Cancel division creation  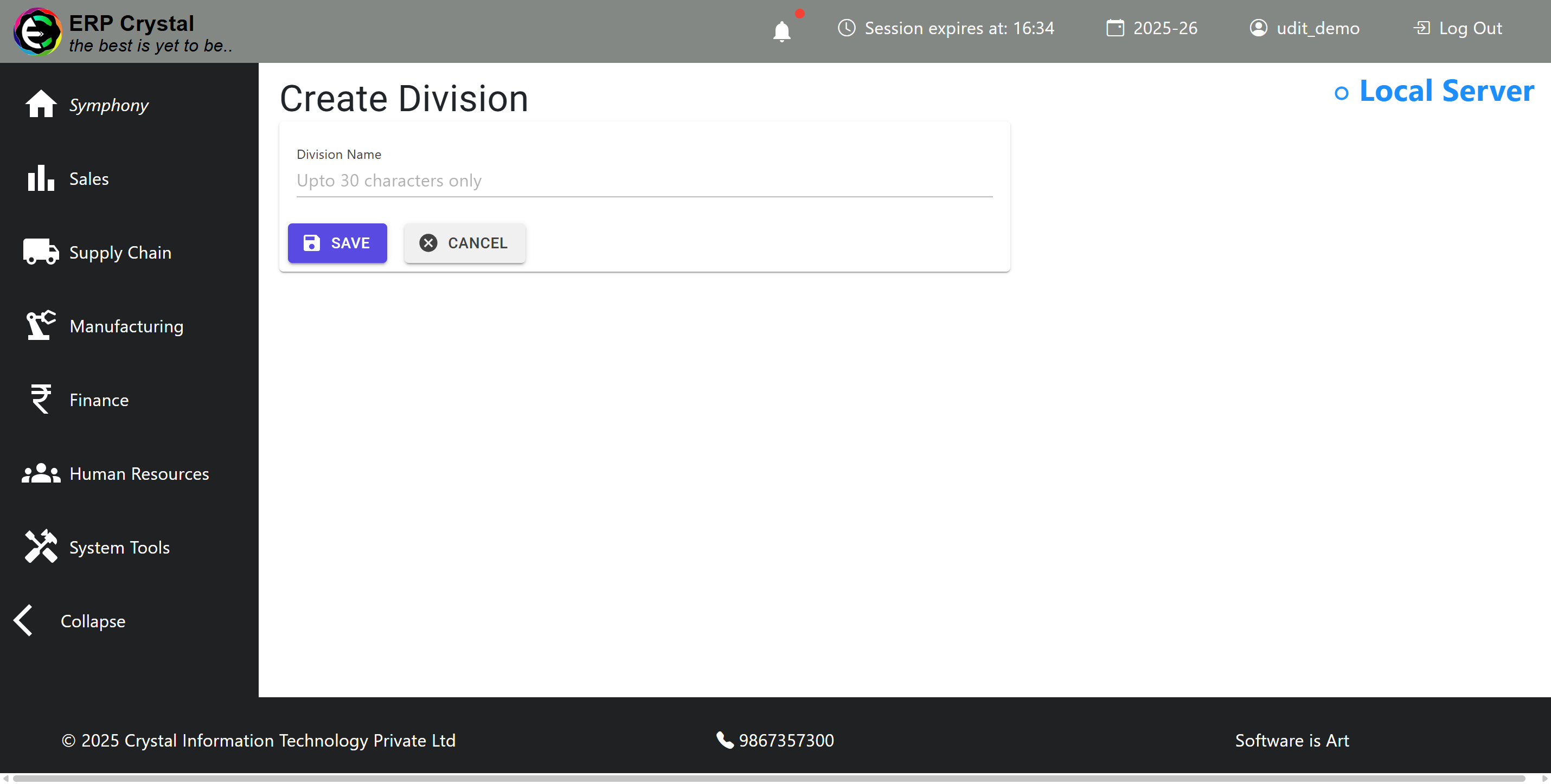click(464, 243)
